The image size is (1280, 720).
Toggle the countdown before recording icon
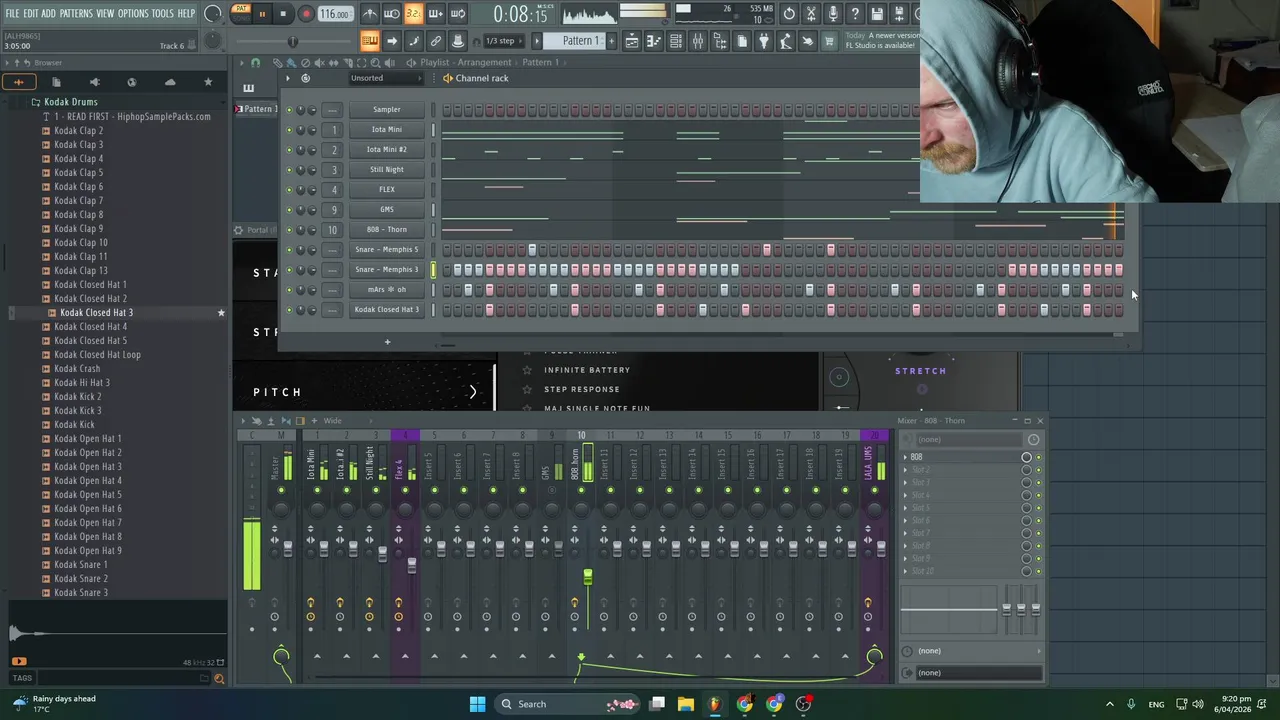tap(414, 14)
